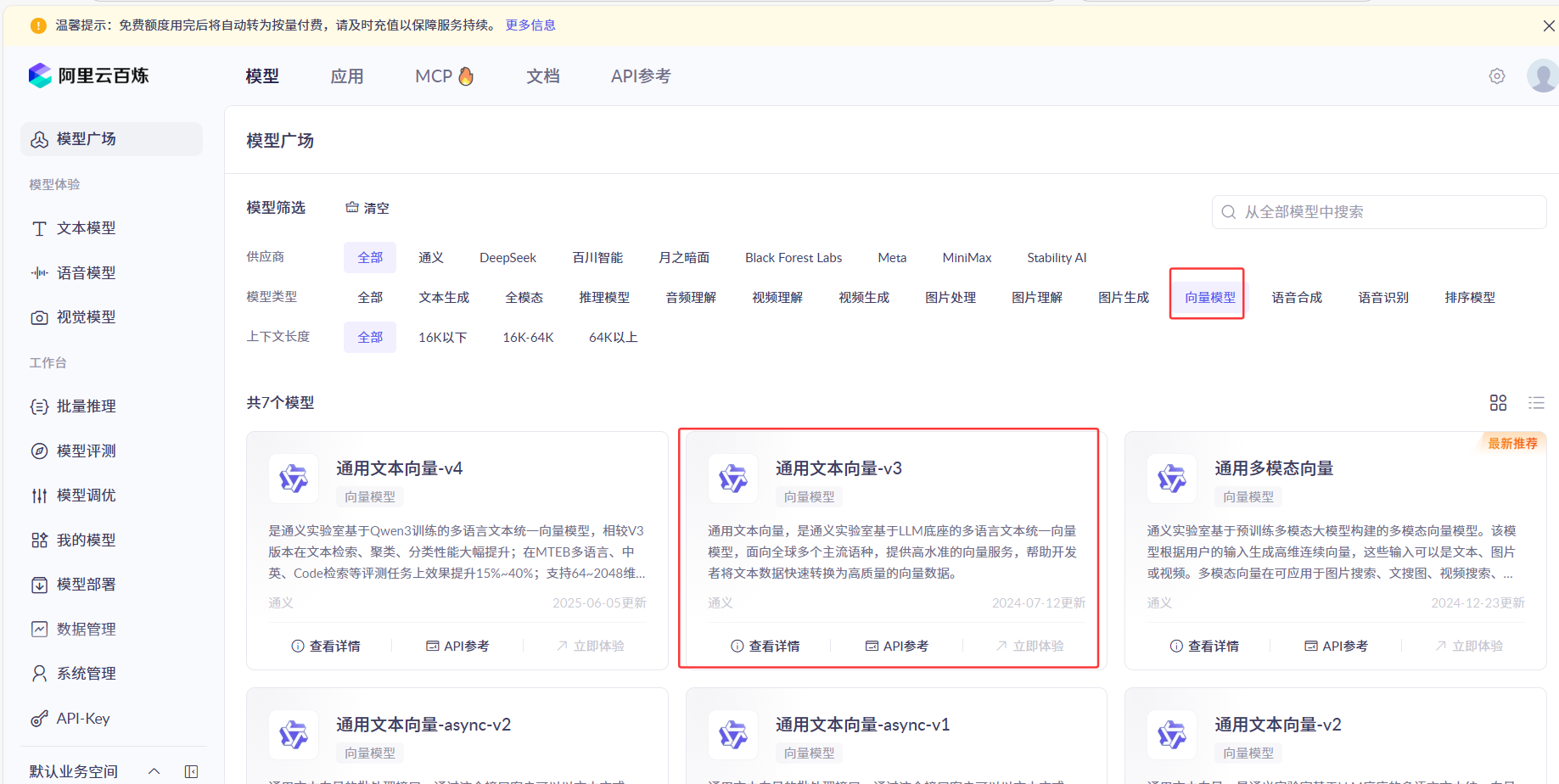
Task: Switch to grid view layout icon
Action: 1498,403
